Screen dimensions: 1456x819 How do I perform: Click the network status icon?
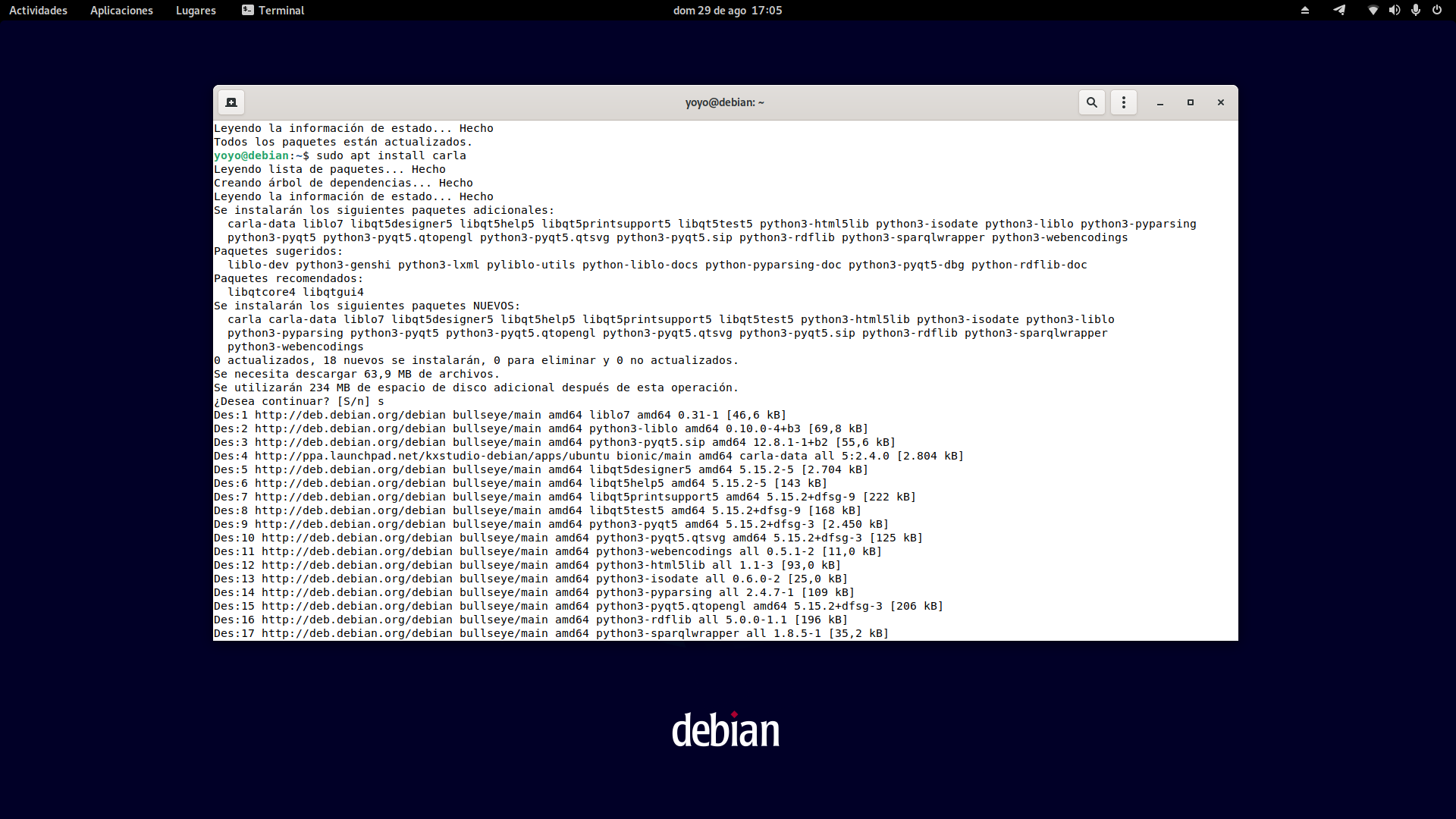click(x=1373, y=11)
